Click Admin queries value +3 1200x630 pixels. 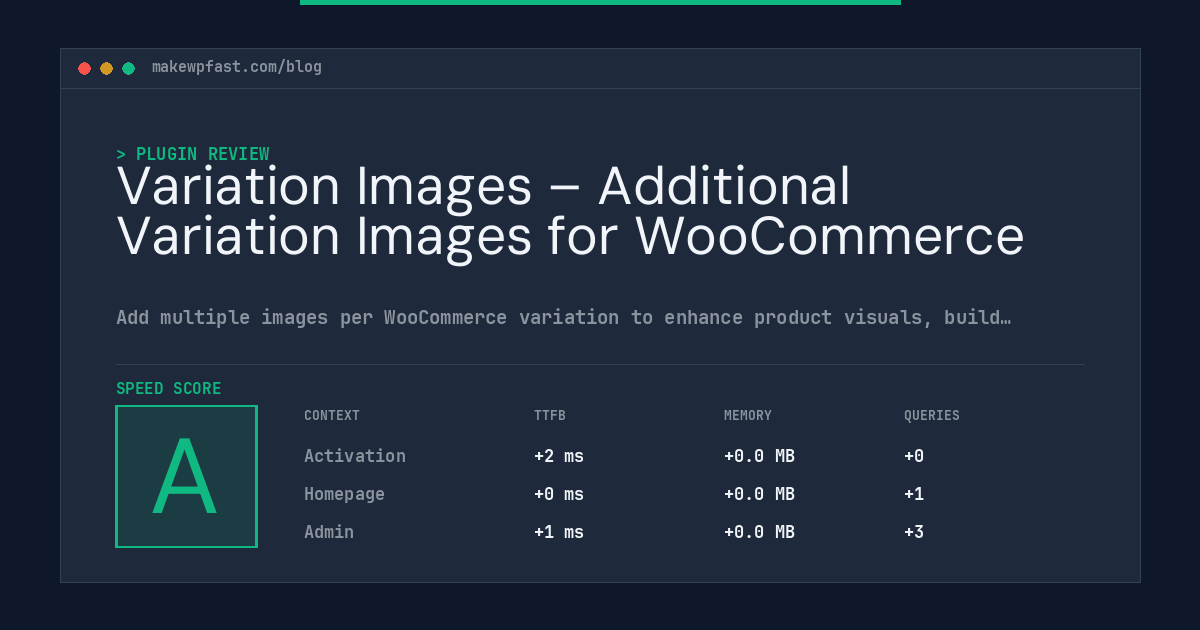(914, 532)
